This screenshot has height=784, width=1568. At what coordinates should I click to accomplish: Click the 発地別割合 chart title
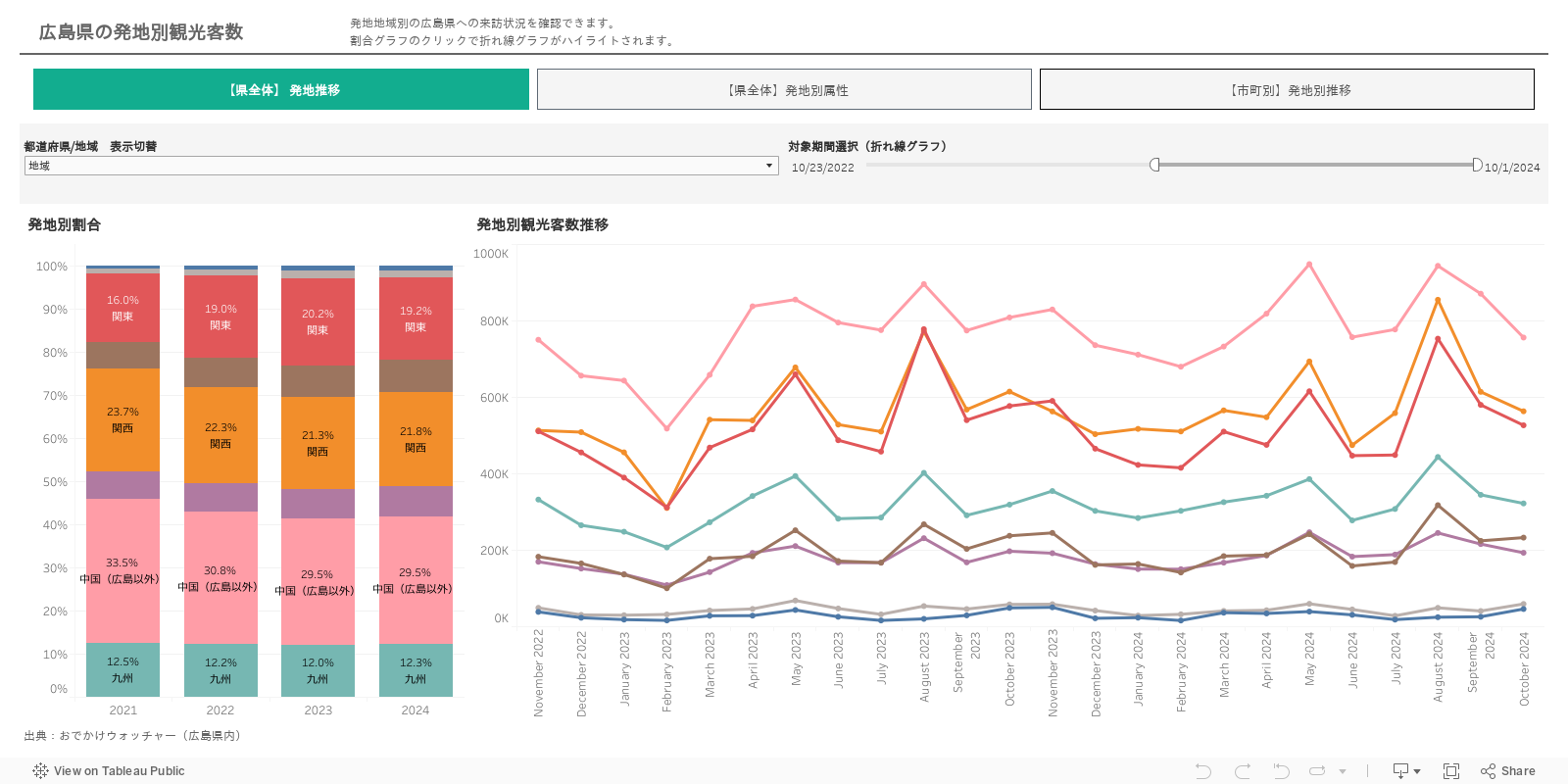(65, 224)
